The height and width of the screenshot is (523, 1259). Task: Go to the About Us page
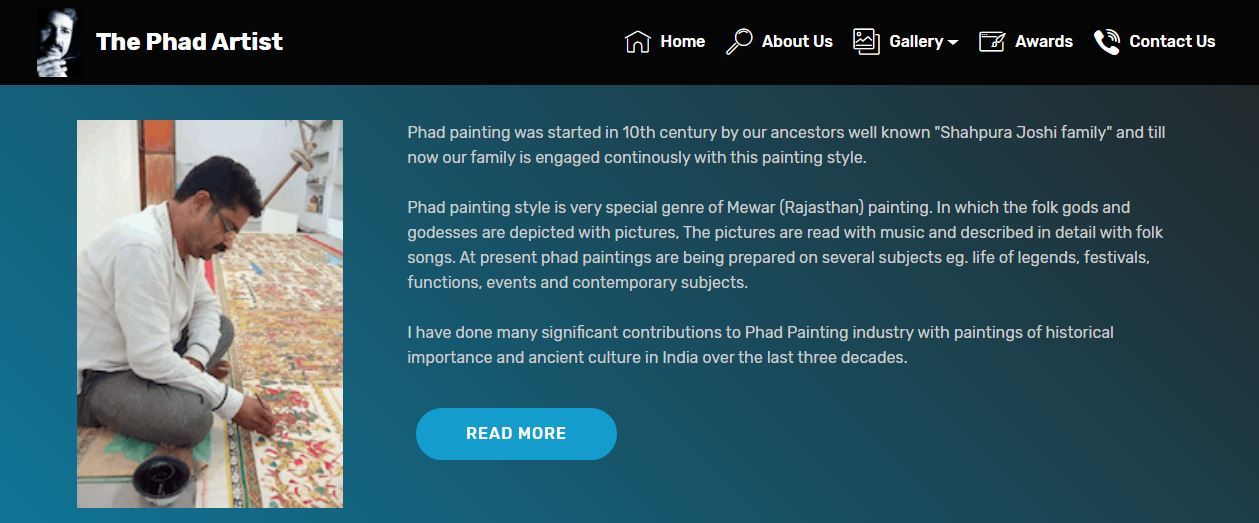pos(797,42)
